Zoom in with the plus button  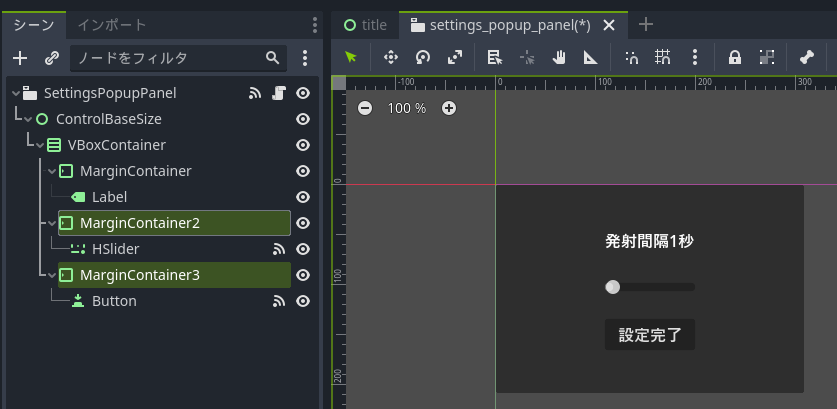click(449, 108)
